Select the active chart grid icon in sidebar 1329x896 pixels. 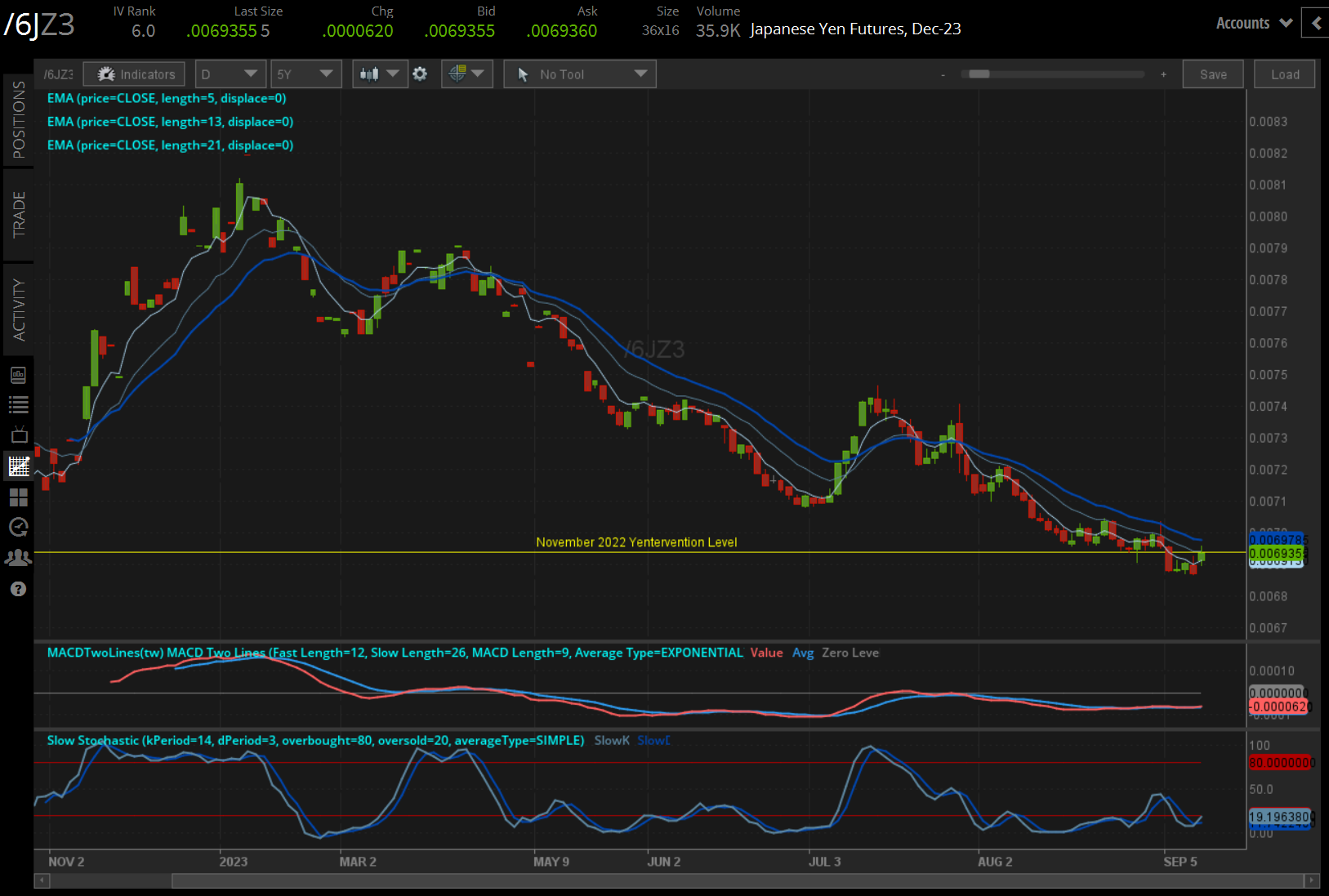click(x=18, y=466)
